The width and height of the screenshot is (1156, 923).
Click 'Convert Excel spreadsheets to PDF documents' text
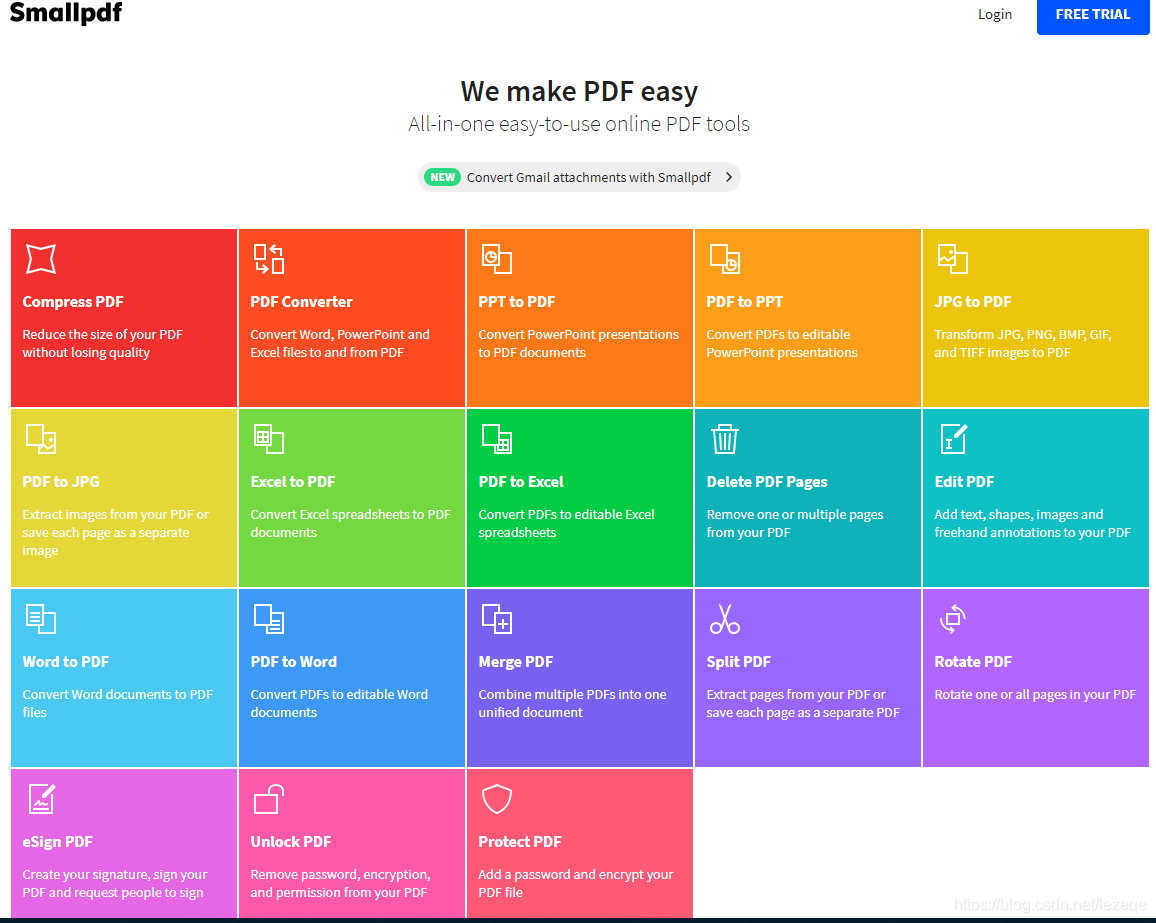point(350,523)
